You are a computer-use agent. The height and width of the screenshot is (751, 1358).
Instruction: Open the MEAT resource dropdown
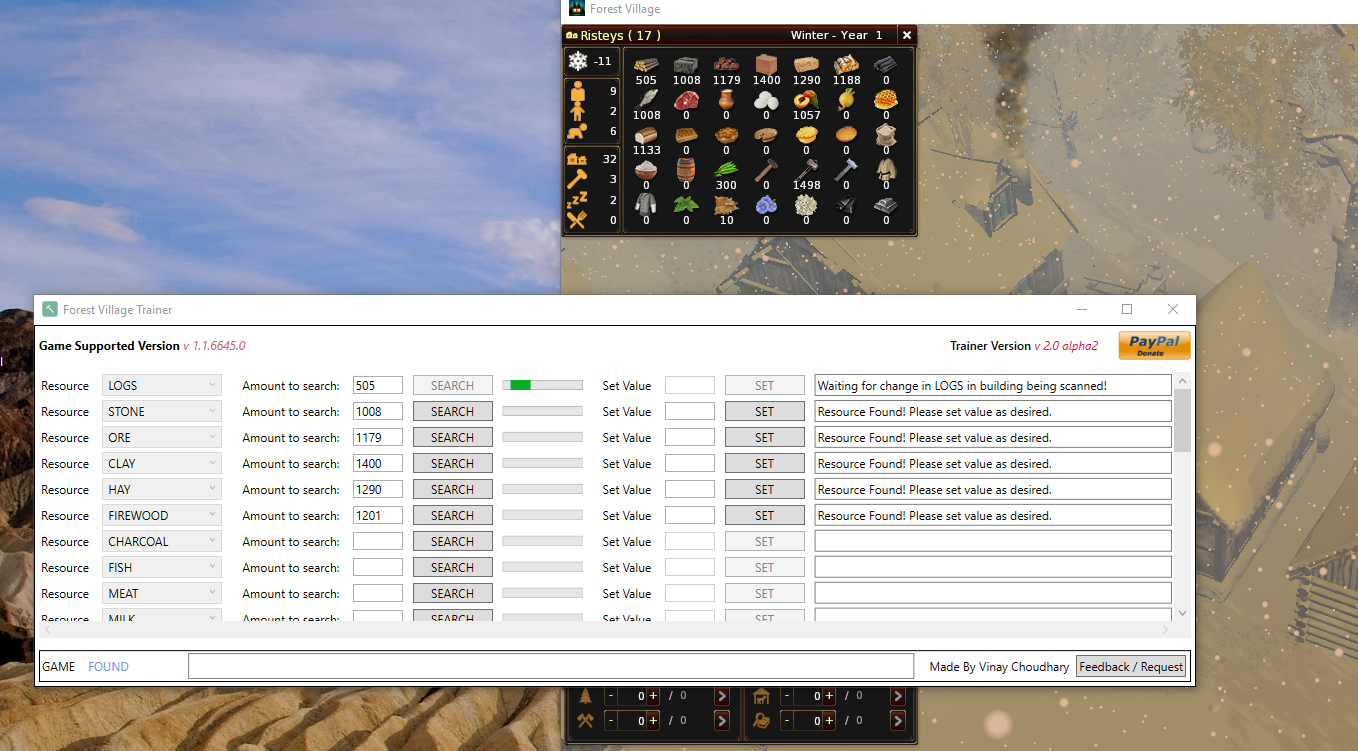[x=161, y=593]
